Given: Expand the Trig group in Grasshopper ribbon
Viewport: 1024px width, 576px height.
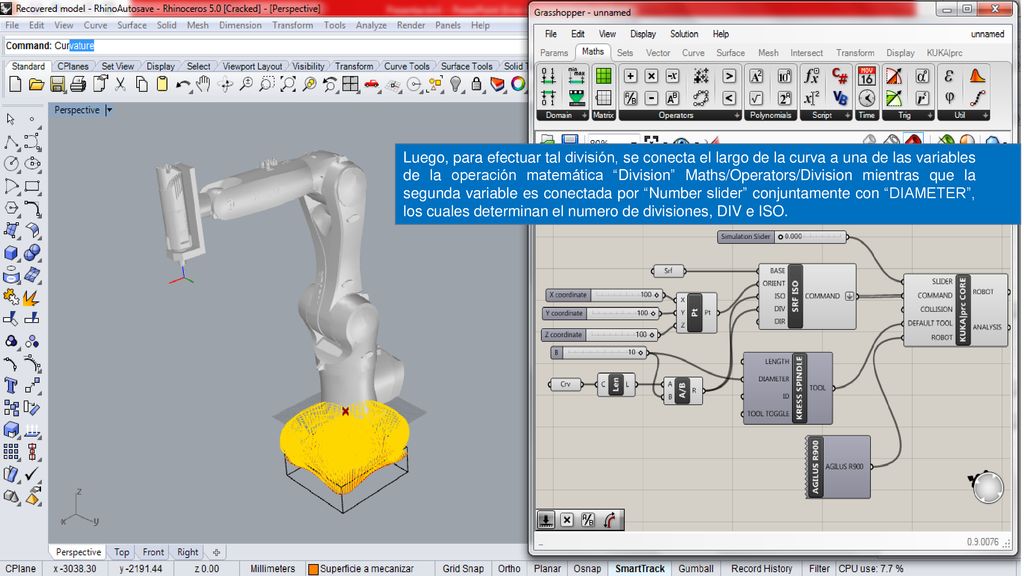Looking at the screenshot, I should (929, 116).
